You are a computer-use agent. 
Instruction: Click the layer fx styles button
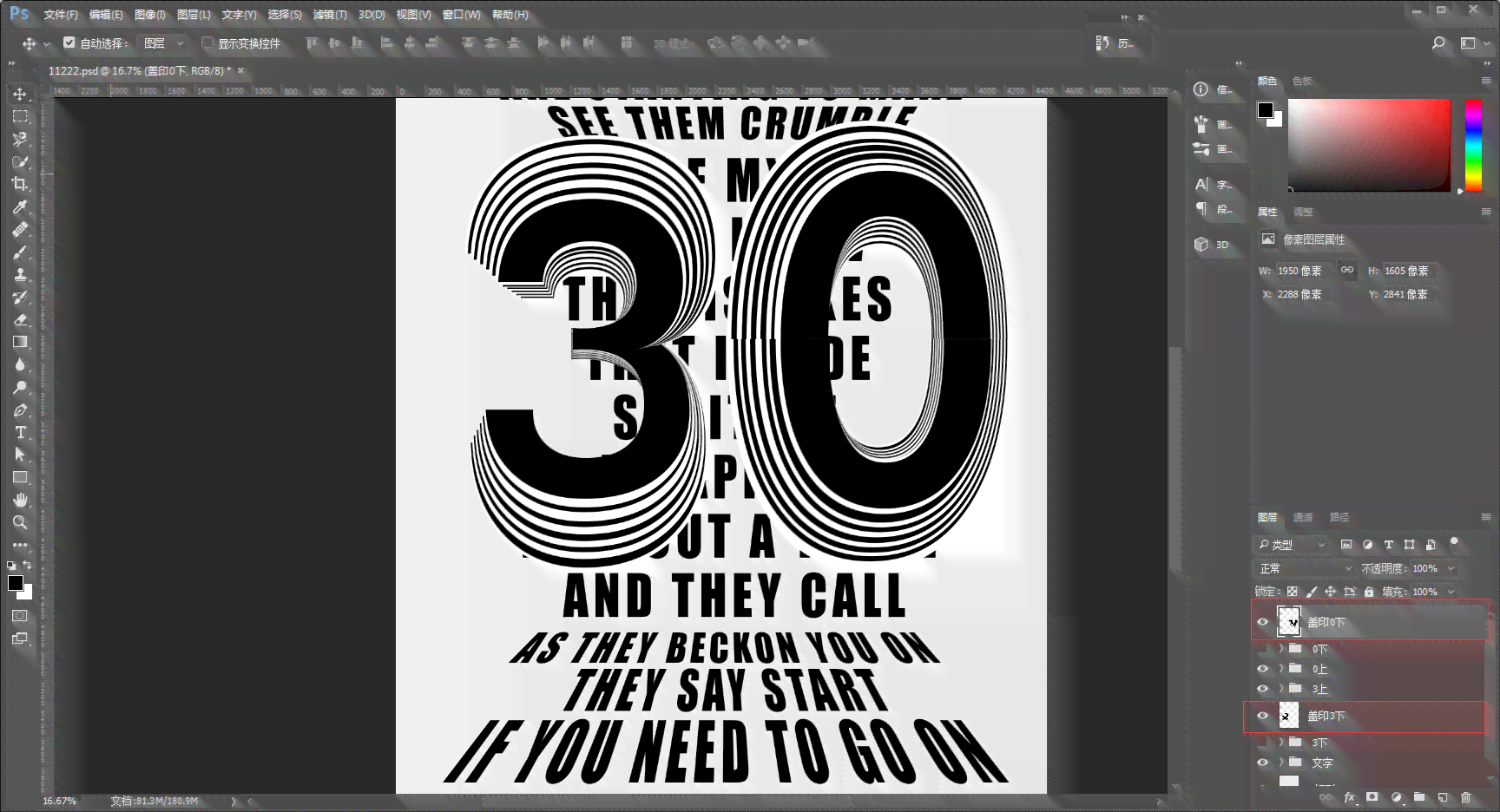[x=1350, y=797]
